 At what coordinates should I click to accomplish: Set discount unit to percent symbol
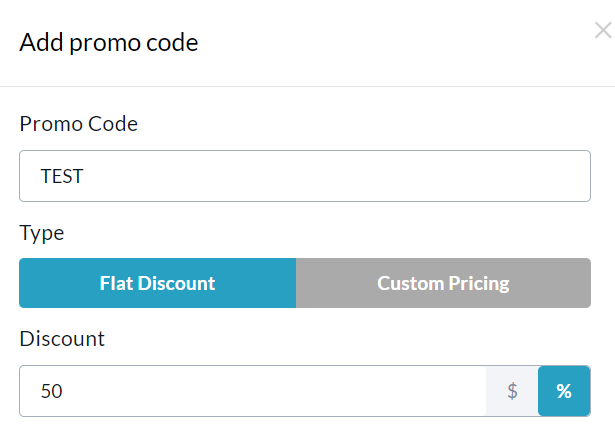(x=564, y=391)
